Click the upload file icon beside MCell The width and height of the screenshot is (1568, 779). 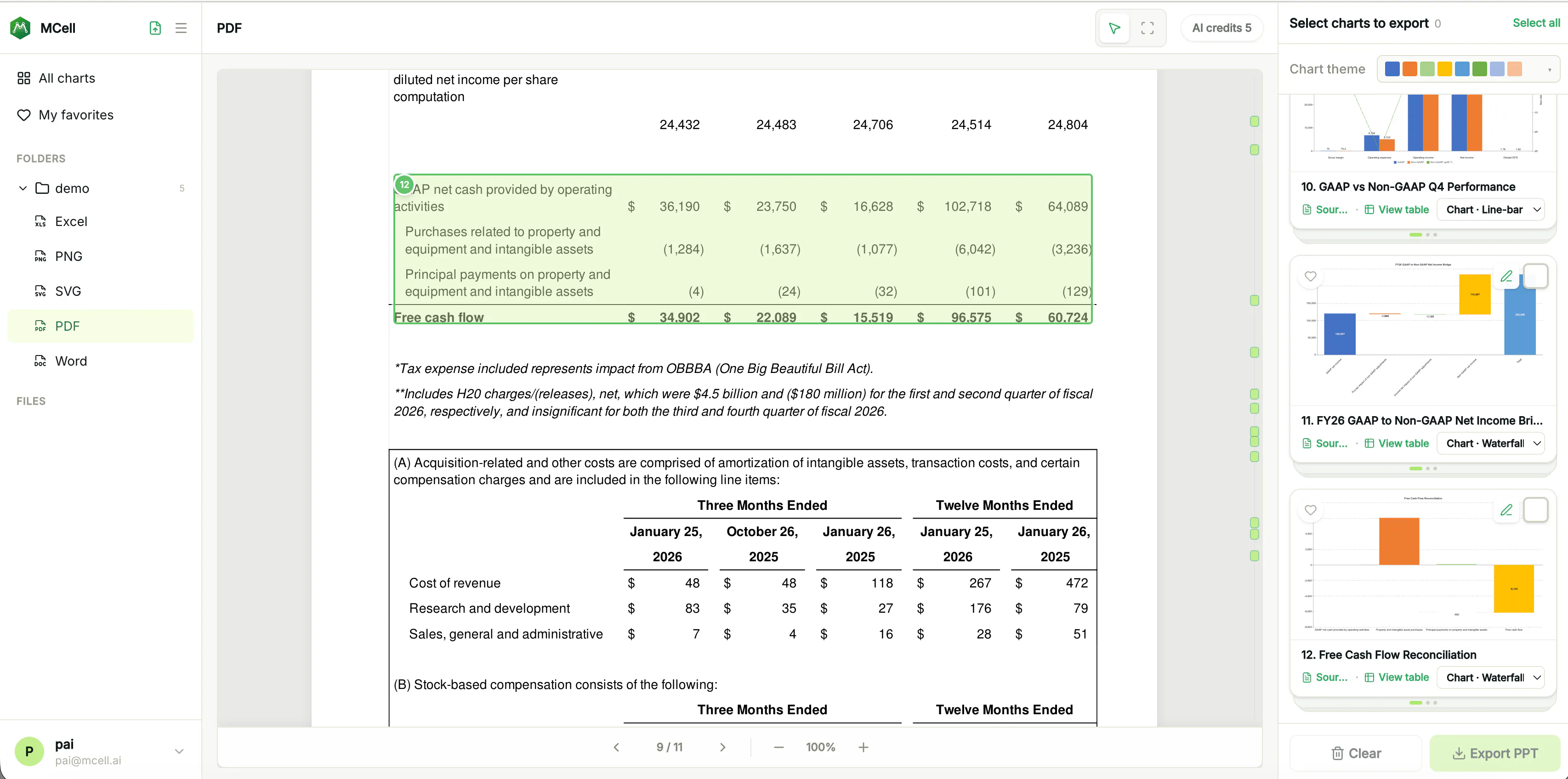click(155, 28)
